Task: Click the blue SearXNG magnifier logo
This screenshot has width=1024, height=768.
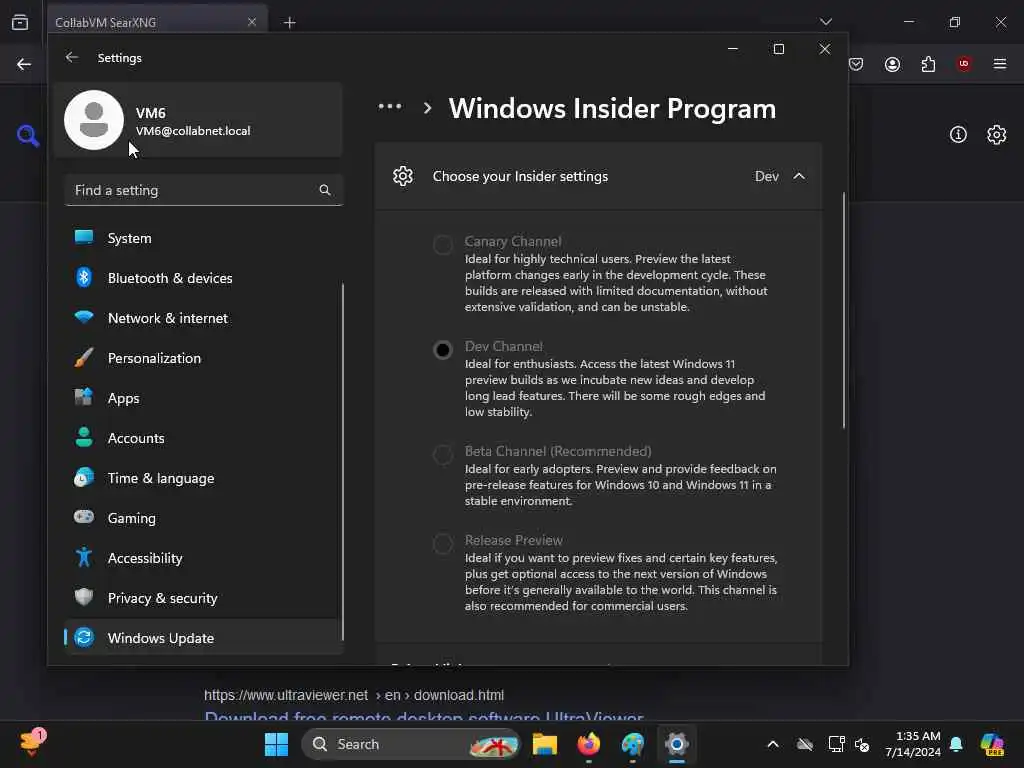Action: tap(28, 136)
